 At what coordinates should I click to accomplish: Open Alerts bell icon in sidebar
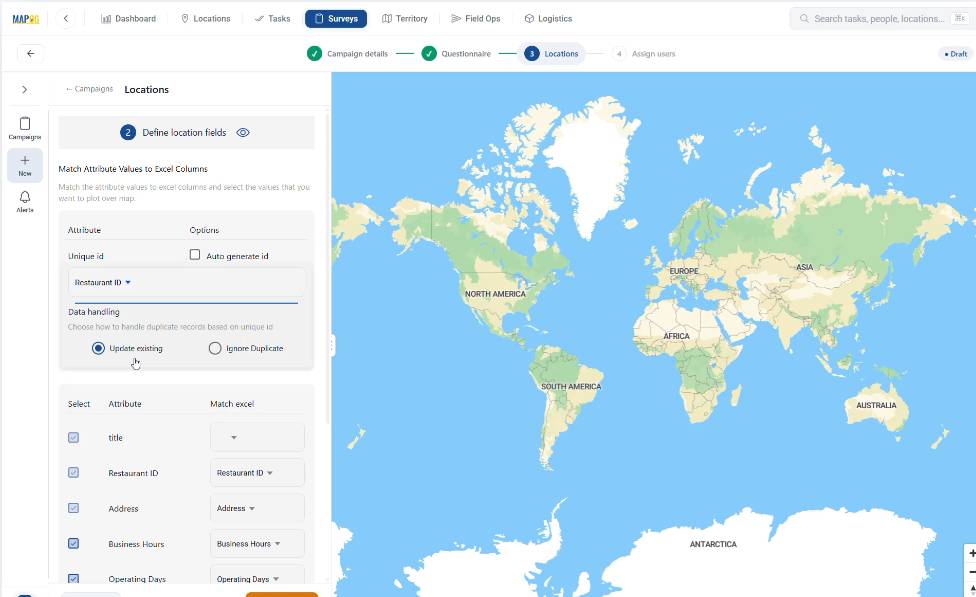pos(25,202)
